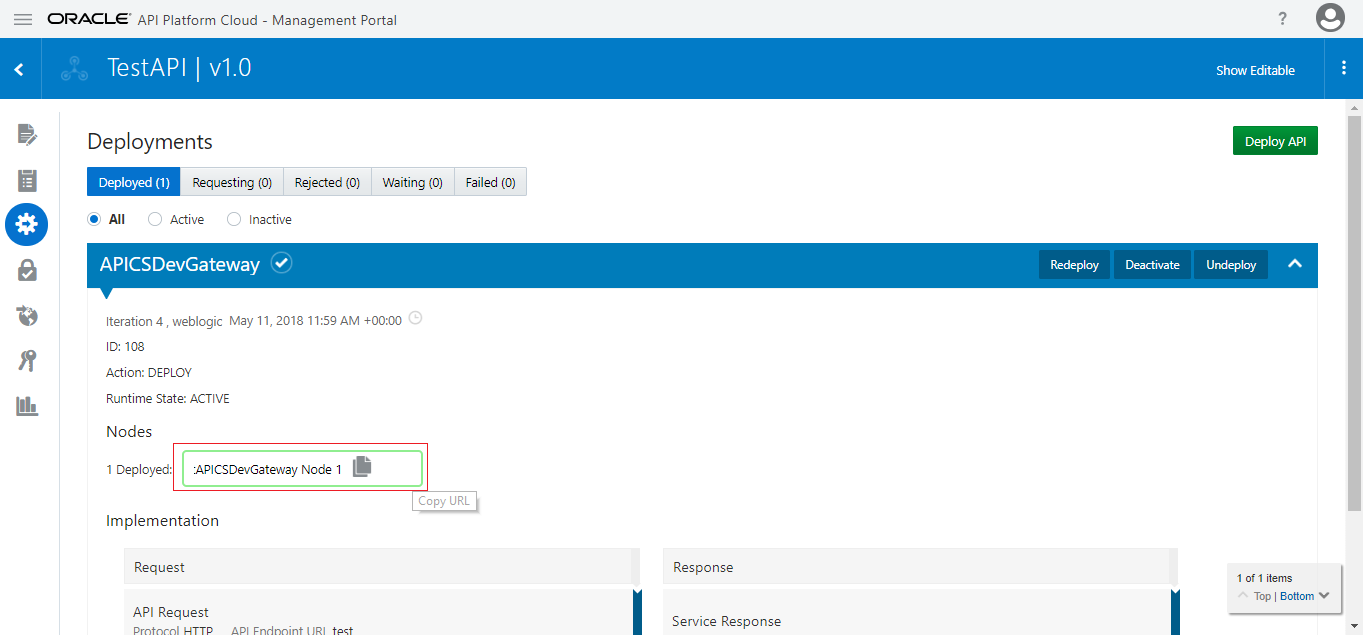Click the Request section header
Image resolution: width=1363 pixels, height=635 pixels.
coord(381,566)
